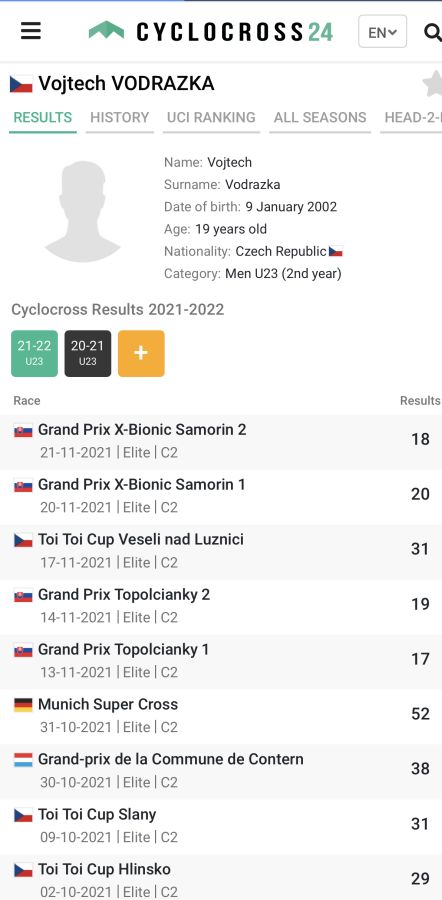The height and width of the screenshot is (900, 442).
Task: Expand more seasons with plus button
Action: [x=141, y=354]
